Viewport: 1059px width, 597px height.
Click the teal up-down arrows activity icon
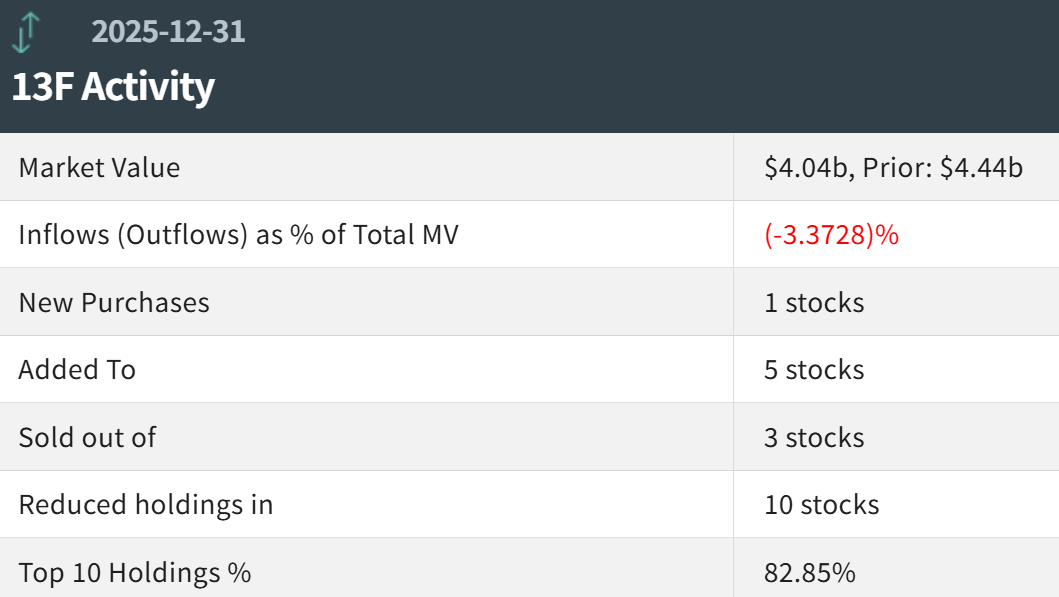(26, 32)
